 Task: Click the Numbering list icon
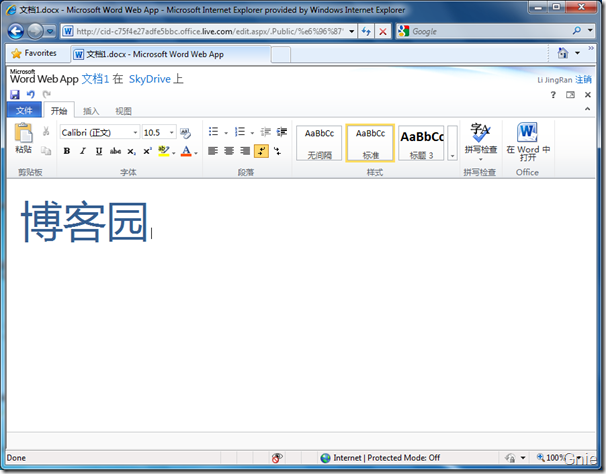tap(240, 132)
